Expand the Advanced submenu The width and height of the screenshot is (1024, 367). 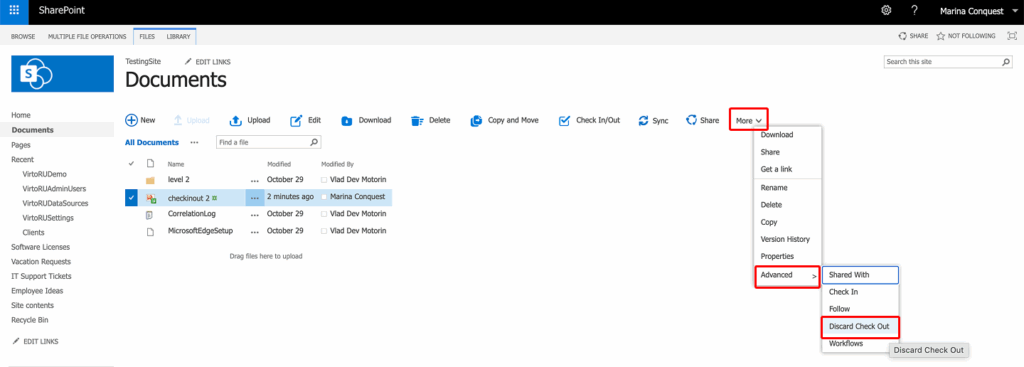787,276
